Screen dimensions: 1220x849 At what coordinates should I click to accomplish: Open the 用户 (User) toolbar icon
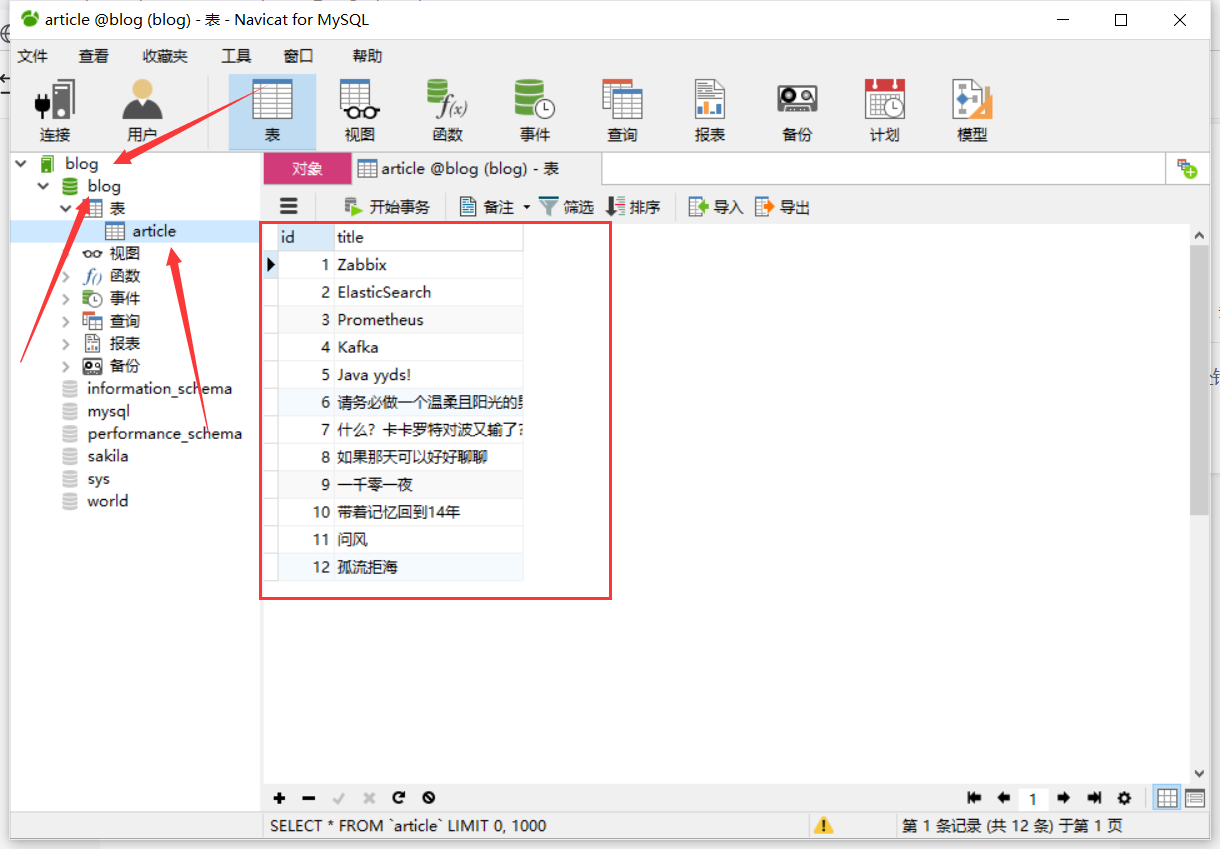pyautogui.click(x=142, y=111)
